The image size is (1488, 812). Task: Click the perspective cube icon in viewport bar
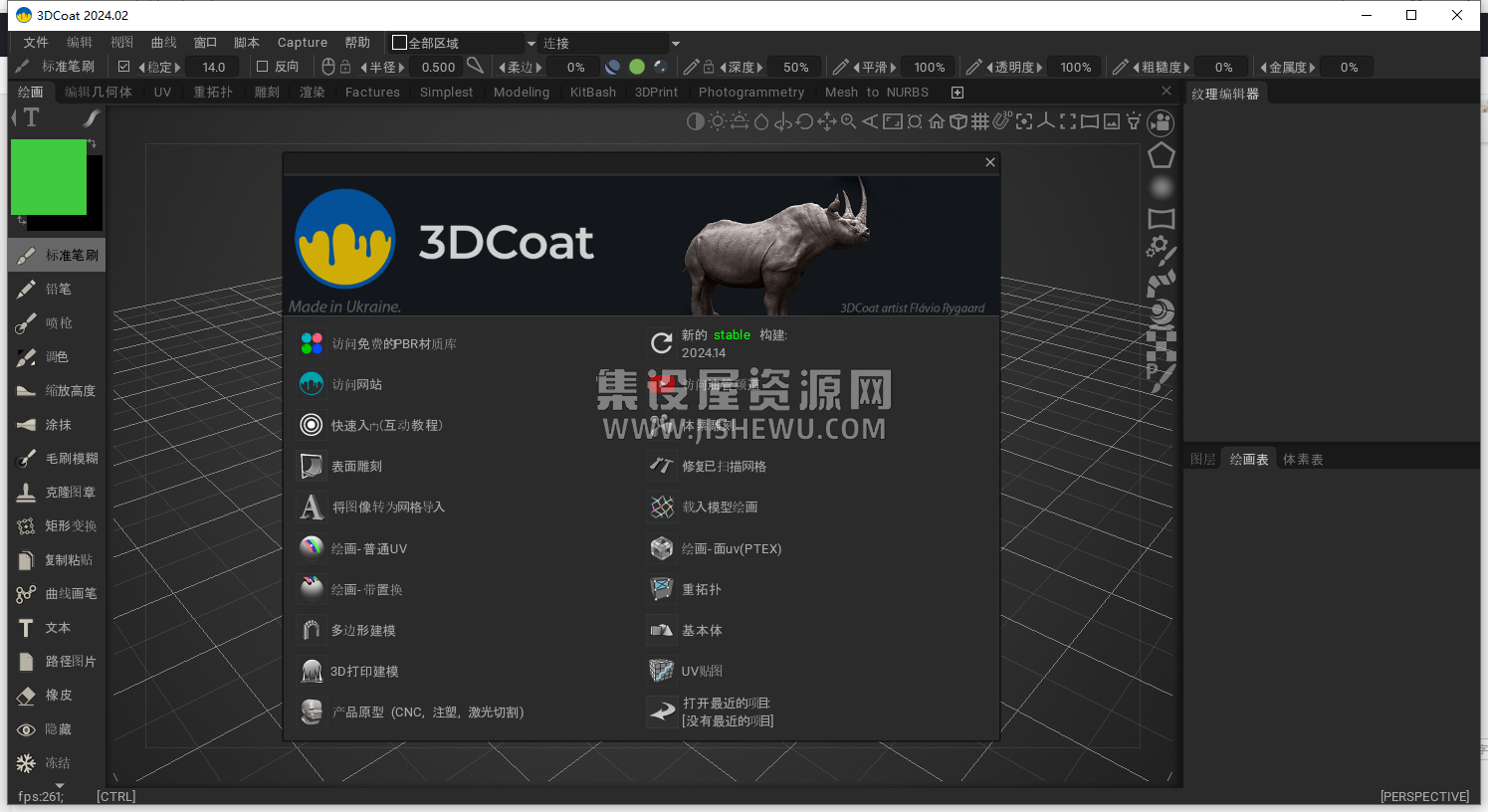click(x=957, y=121)
